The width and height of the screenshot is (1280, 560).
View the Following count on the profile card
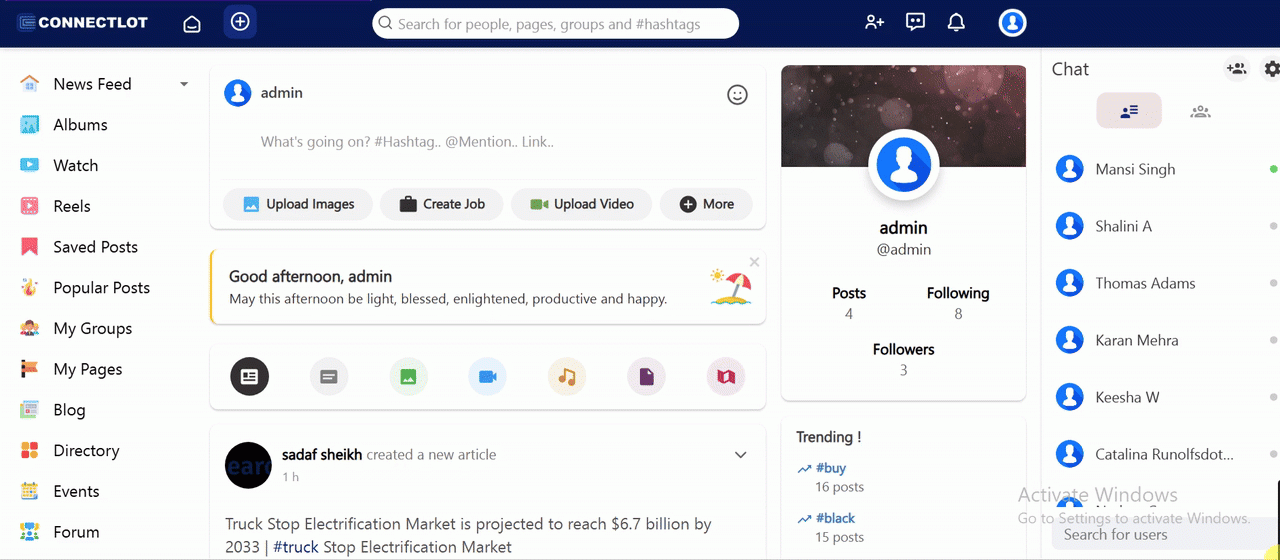point(958,303)
